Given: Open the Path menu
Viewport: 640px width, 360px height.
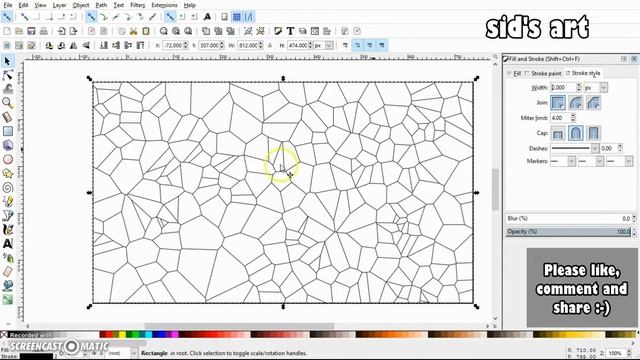Looking at the screenshot, I should coord(101,5).
